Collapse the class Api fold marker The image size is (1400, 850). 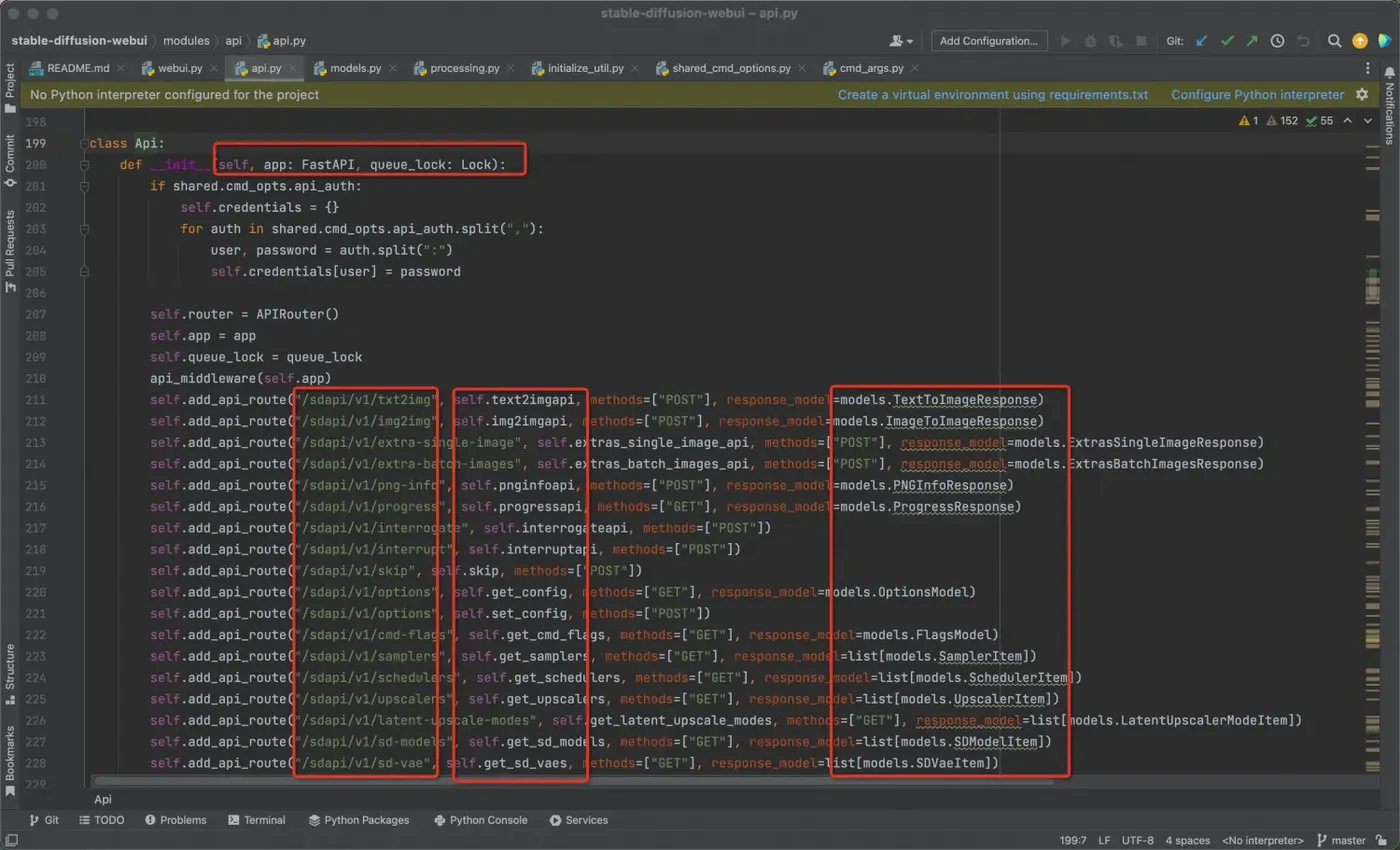[x=85, y=144]
